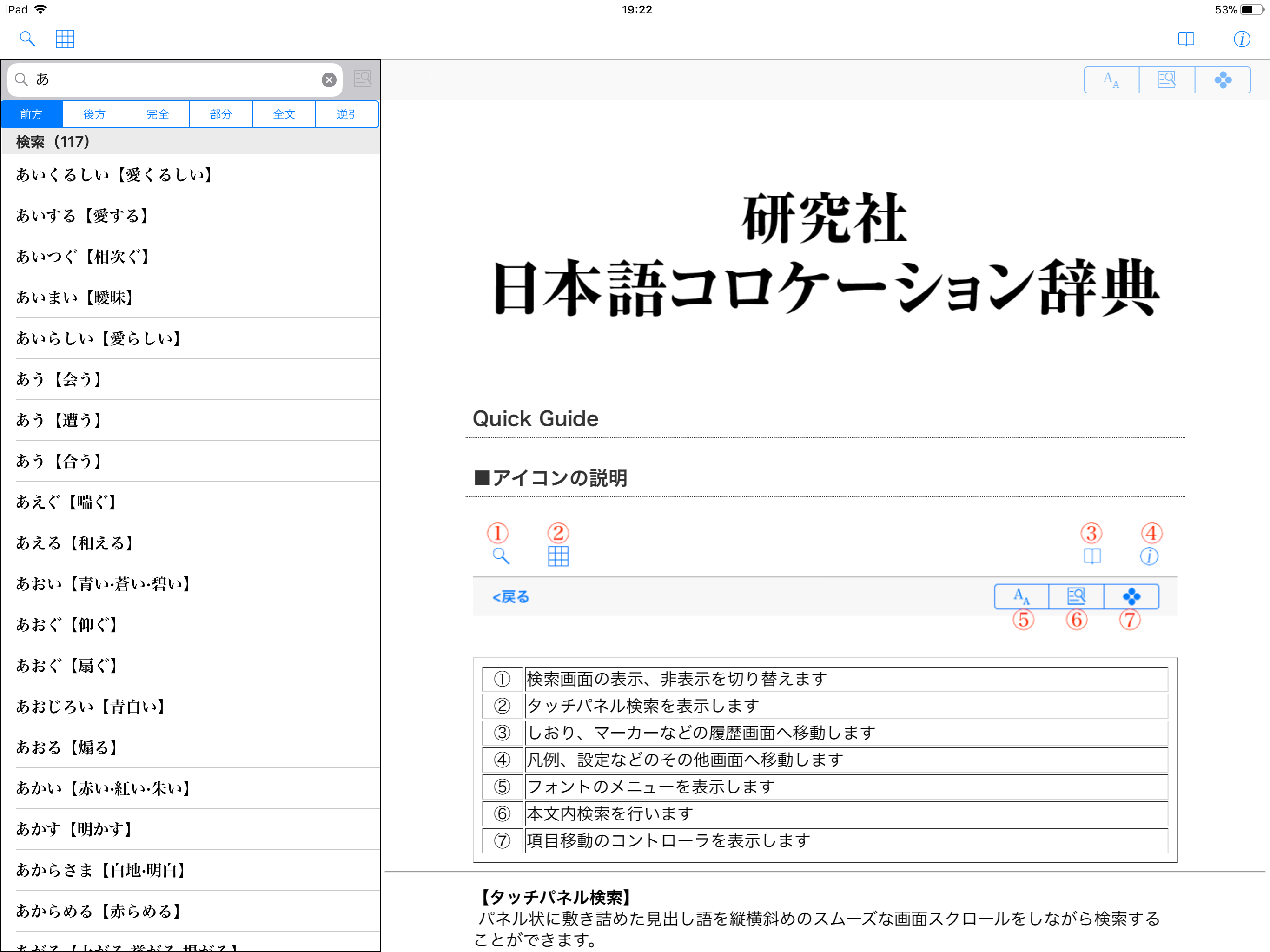The width and height of the screenshot is (1270, 952).
Task: Tap the magnifier search toggle icon
Action: tap(27, 39)
